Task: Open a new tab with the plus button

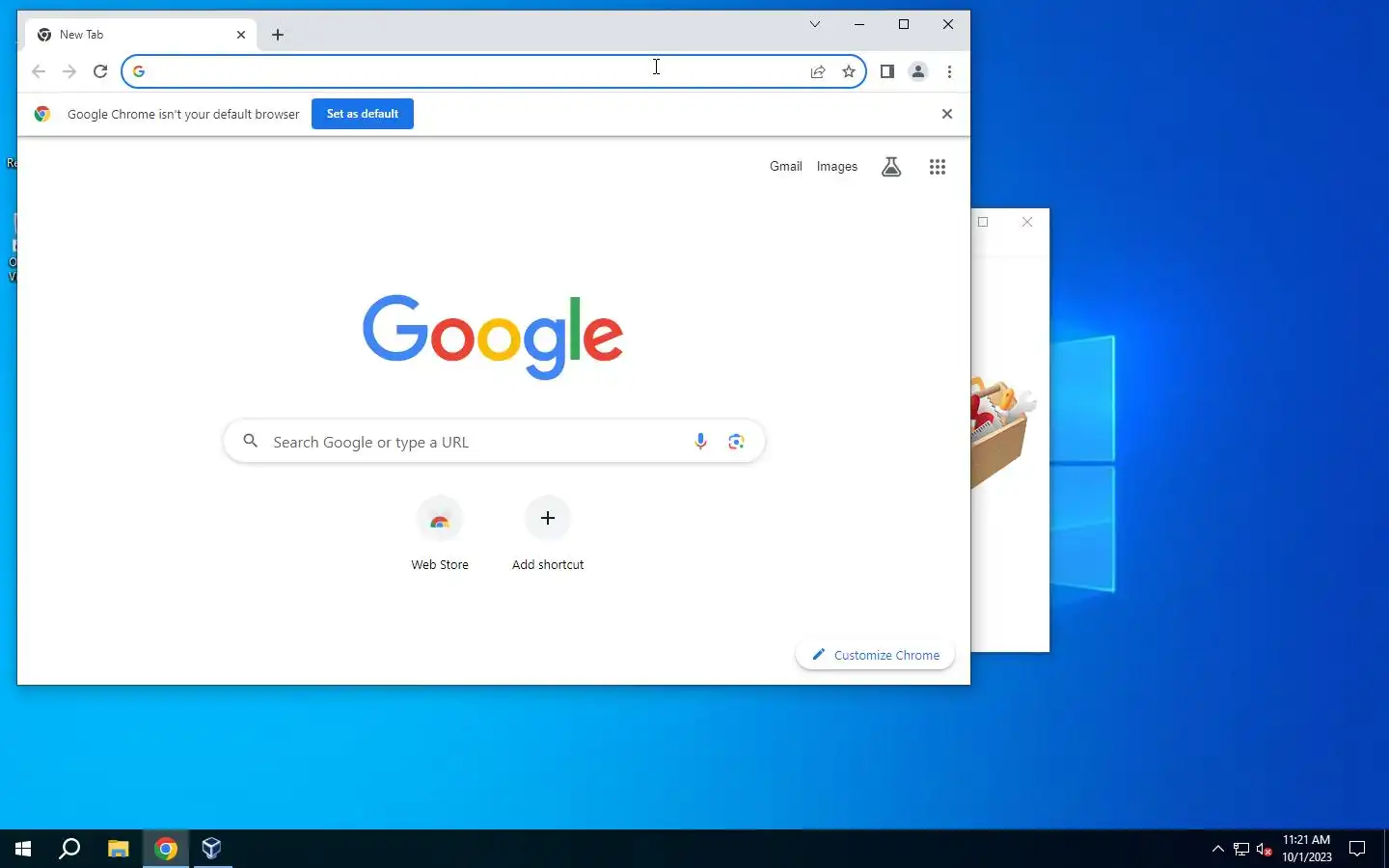Action: (x=278, y=35)
